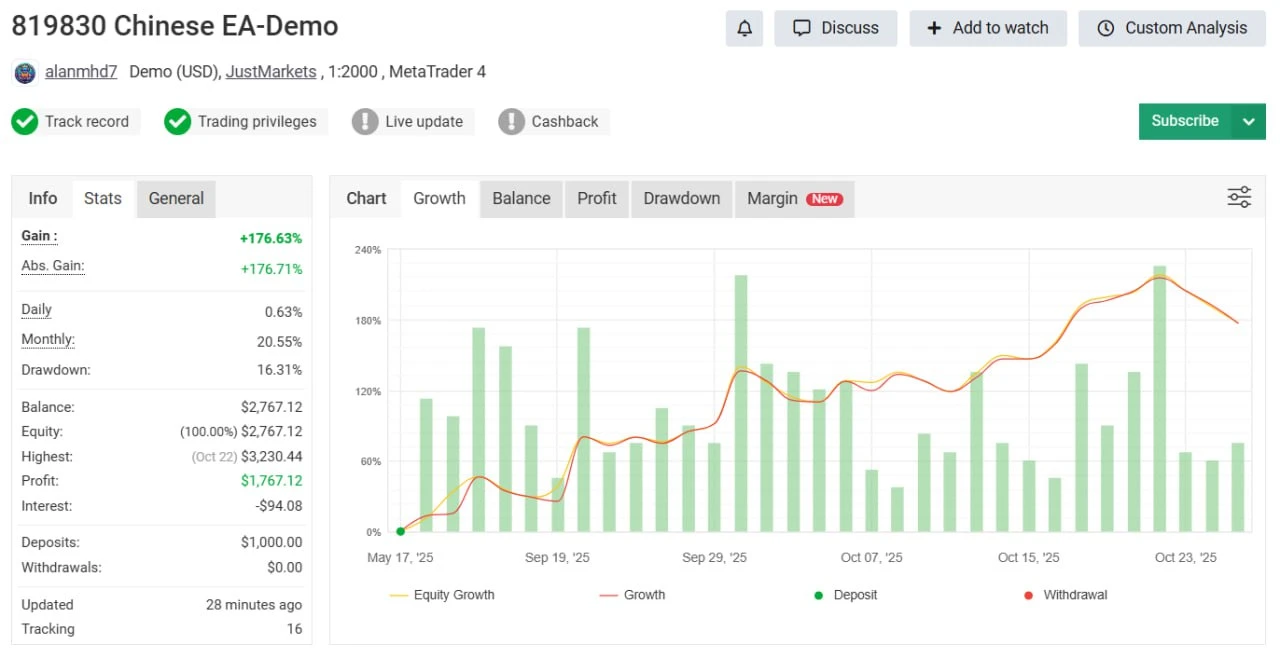1280x658 pixels.
Task: Click the Trading privileges checkmark icon
Action: pos(177,121)
